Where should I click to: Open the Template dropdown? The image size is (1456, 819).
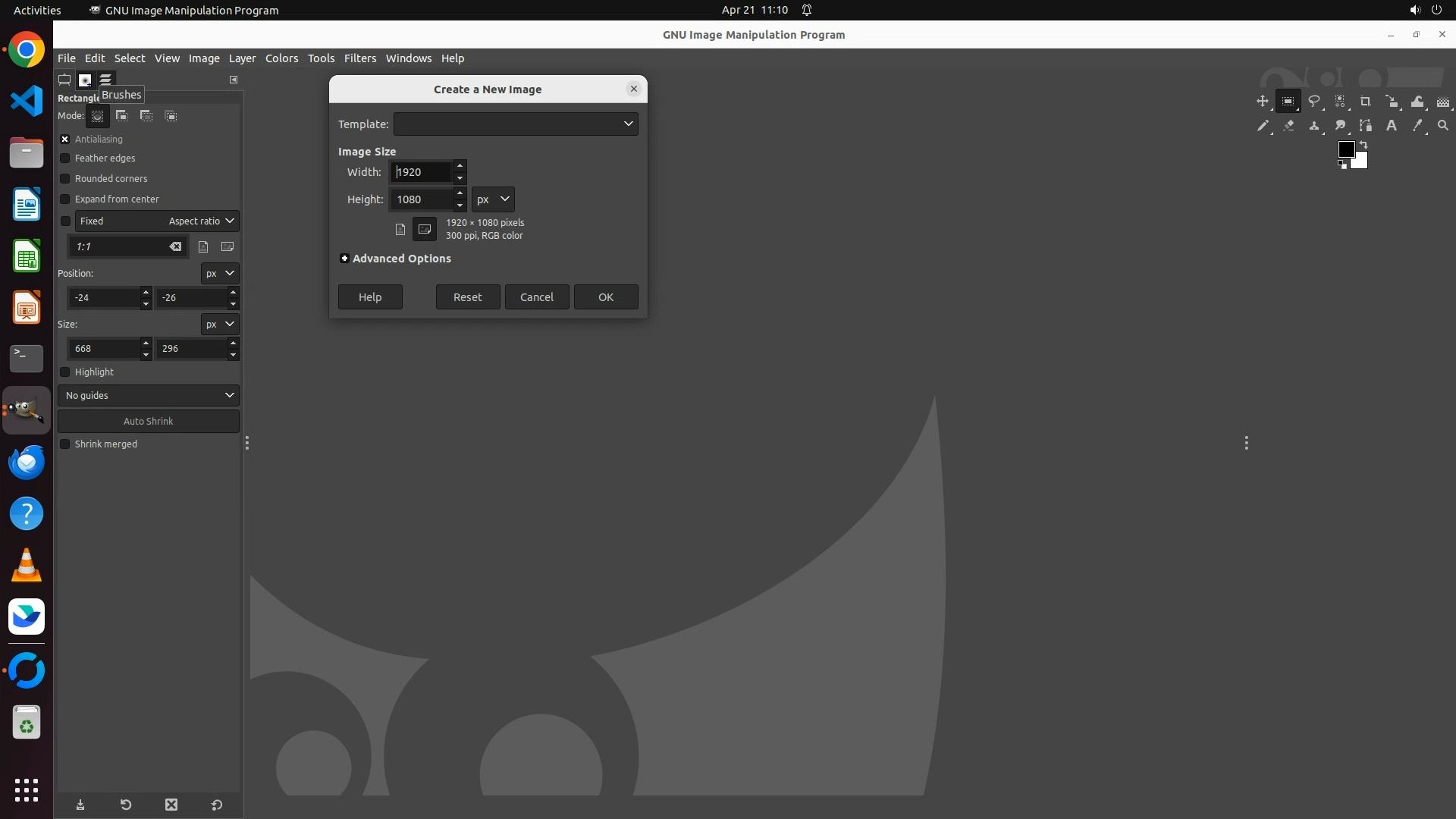tap(516, 124)
